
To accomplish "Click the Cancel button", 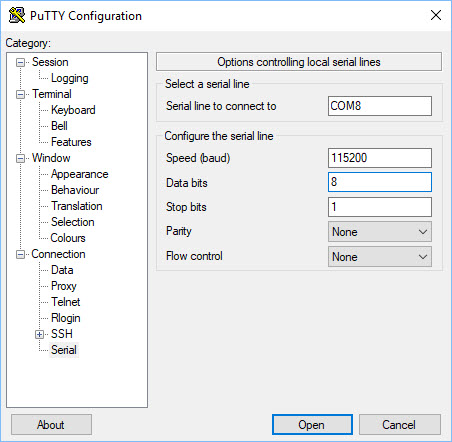I will [399, 425].
